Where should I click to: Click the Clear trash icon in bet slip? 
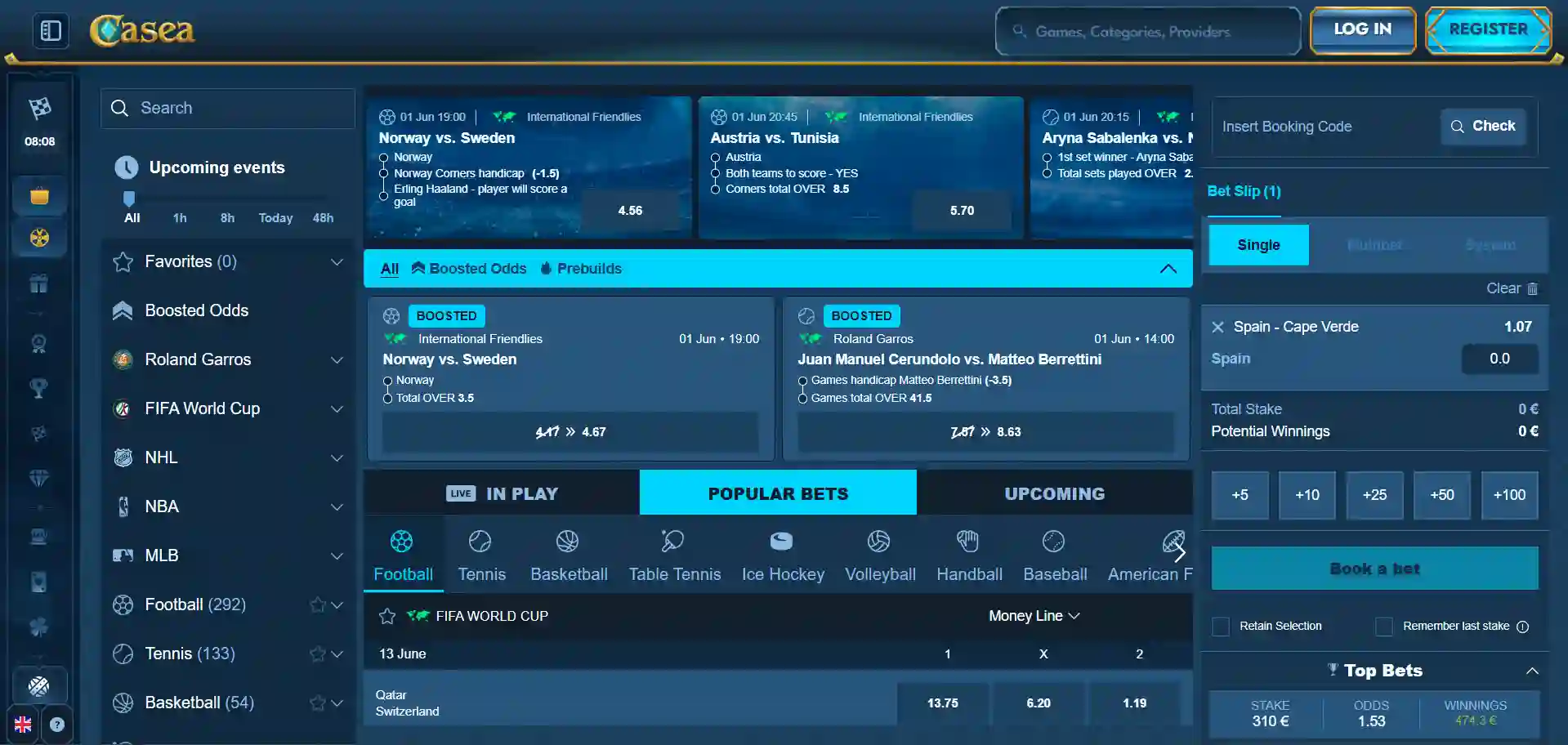(x=1532, y=288)
